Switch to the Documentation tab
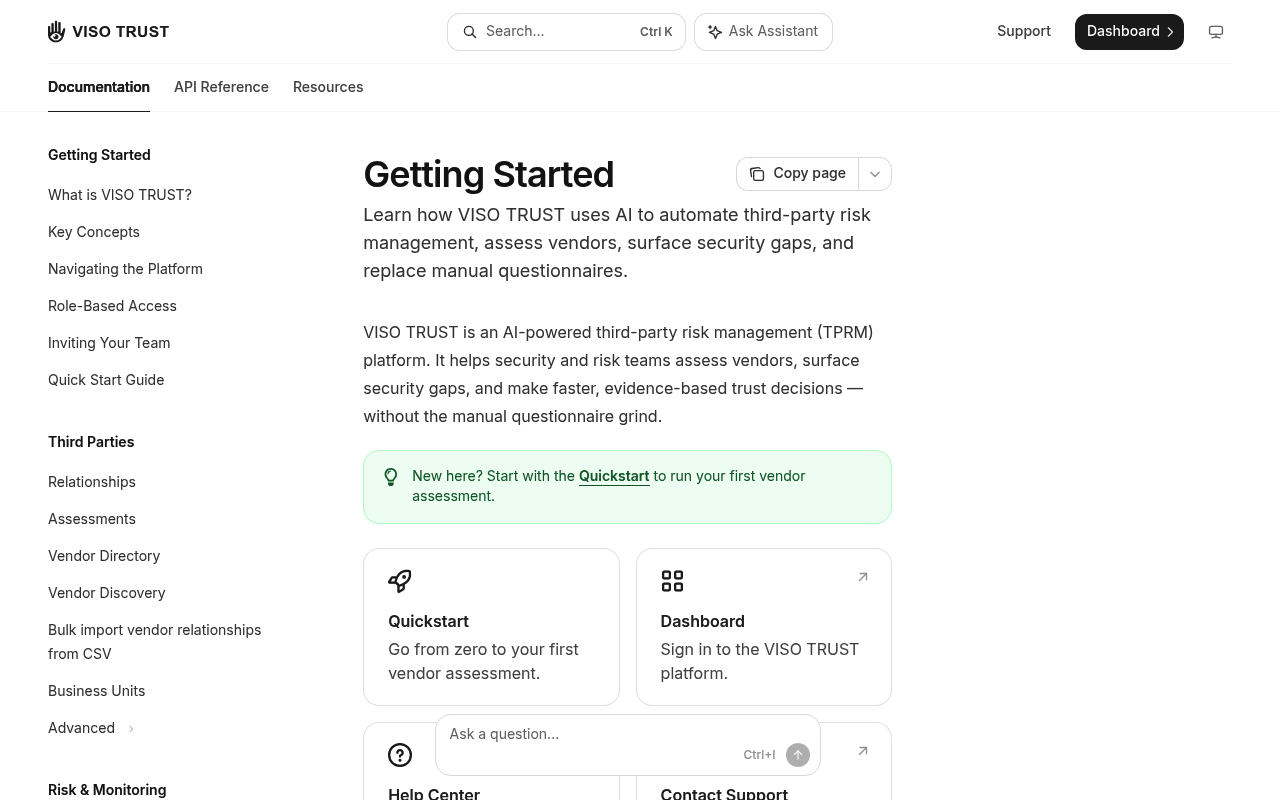Image resolution: width=1280 pixels, height=800 pixels. (x=99, y=87)
